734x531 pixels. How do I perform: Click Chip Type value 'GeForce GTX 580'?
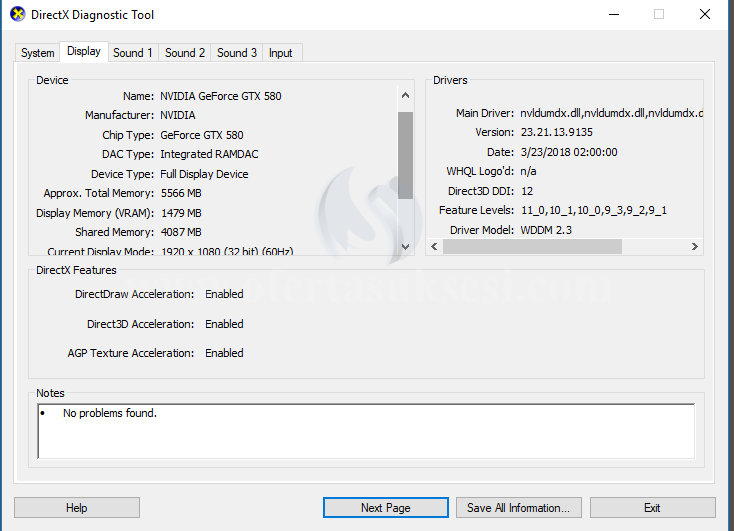click(x=202, y=135)
